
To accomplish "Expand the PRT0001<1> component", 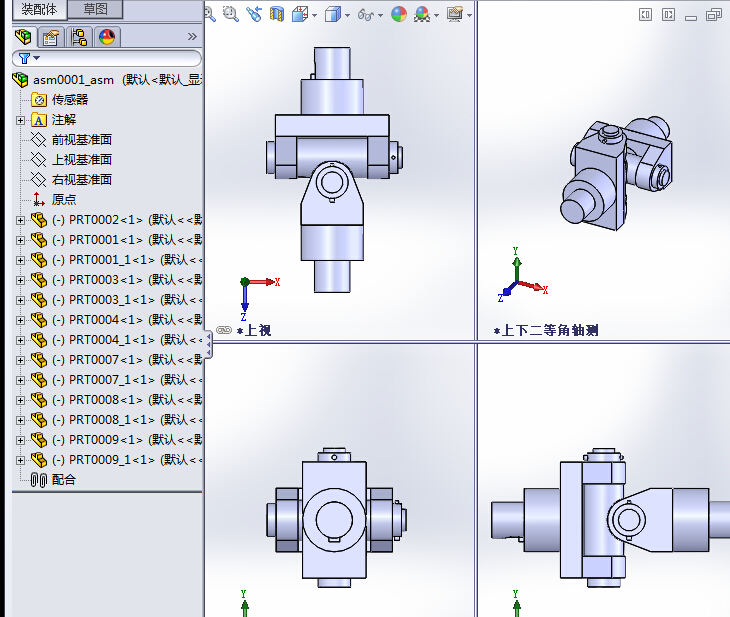I will tap(20, 240).
